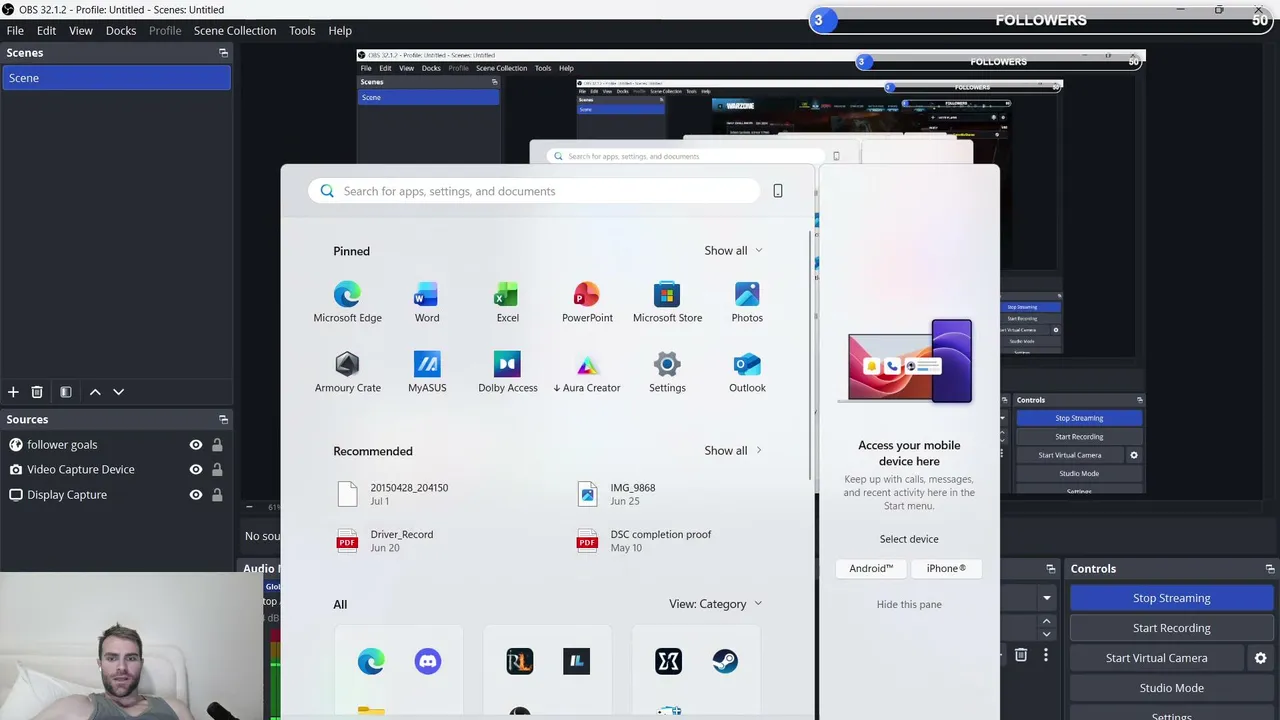Launch Excel from pinned apps
Viewport: 1280px width, 720px height.
(x=507, y=302)
